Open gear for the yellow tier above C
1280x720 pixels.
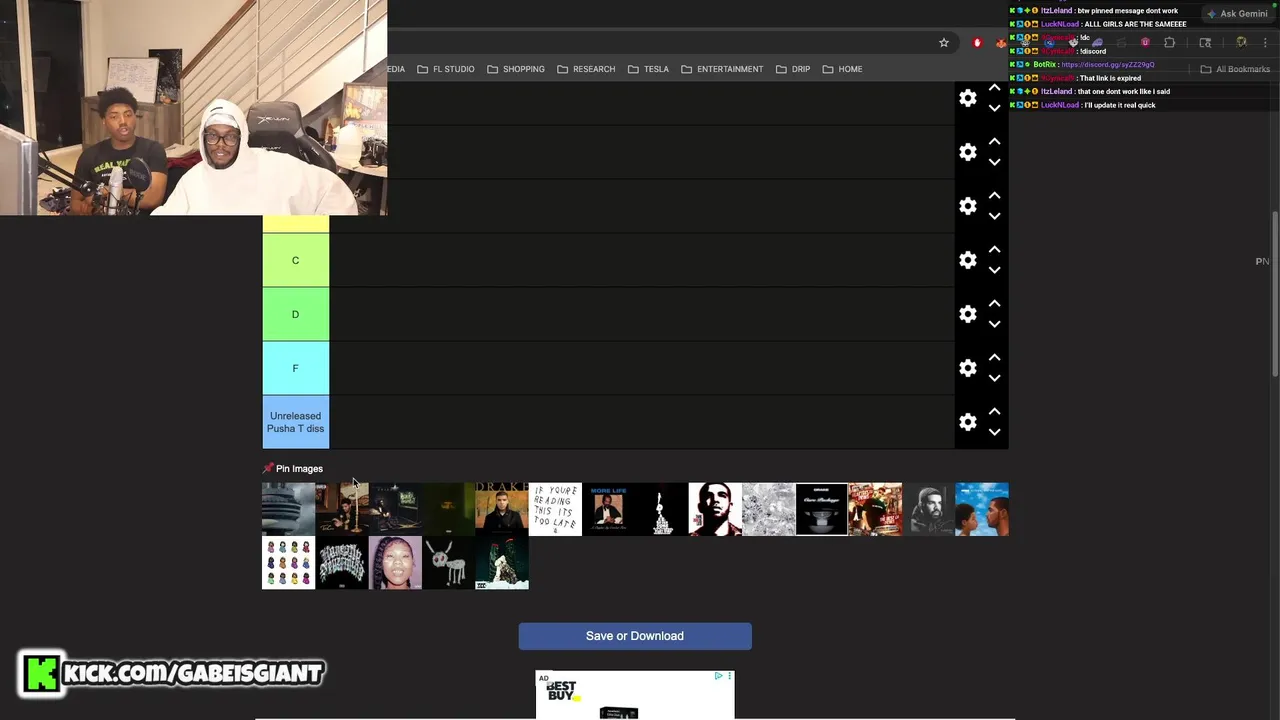[967, 206]
